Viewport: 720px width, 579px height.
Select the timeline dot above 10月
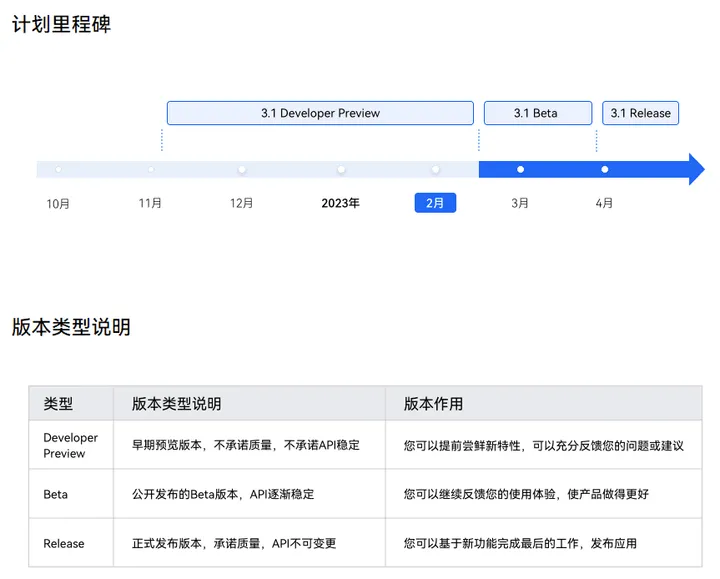tap(58, 169)
